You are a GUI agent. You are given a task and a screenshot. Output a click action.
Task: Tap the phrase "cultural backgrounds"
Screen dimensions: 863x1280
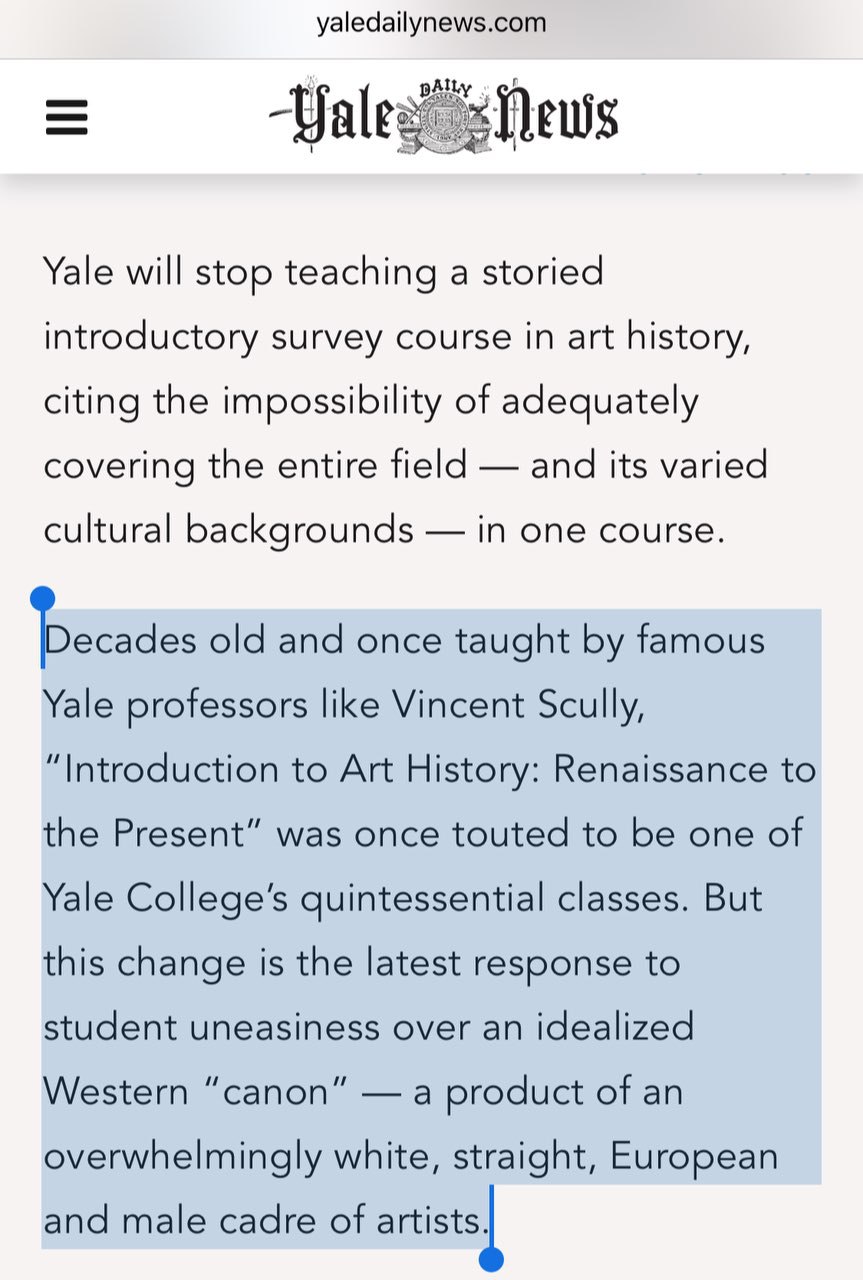click(228, 530)
